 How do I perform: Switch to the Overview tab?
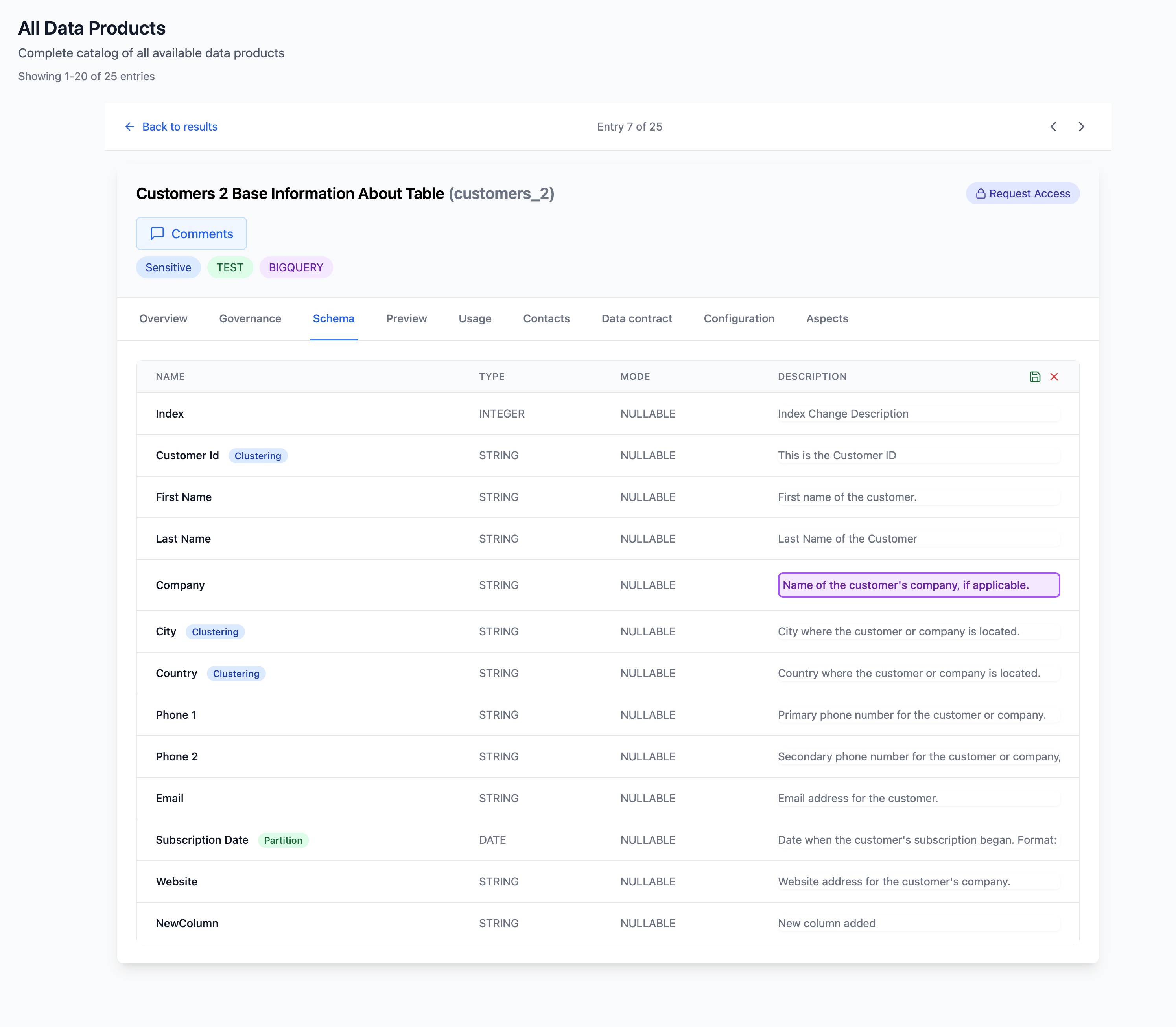click(163, 318)
